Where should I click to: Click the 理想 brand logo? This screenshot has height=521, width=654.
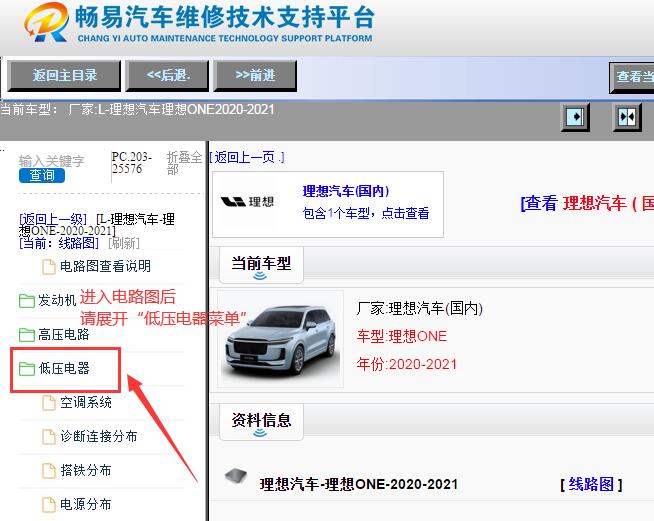coord(247,202)
